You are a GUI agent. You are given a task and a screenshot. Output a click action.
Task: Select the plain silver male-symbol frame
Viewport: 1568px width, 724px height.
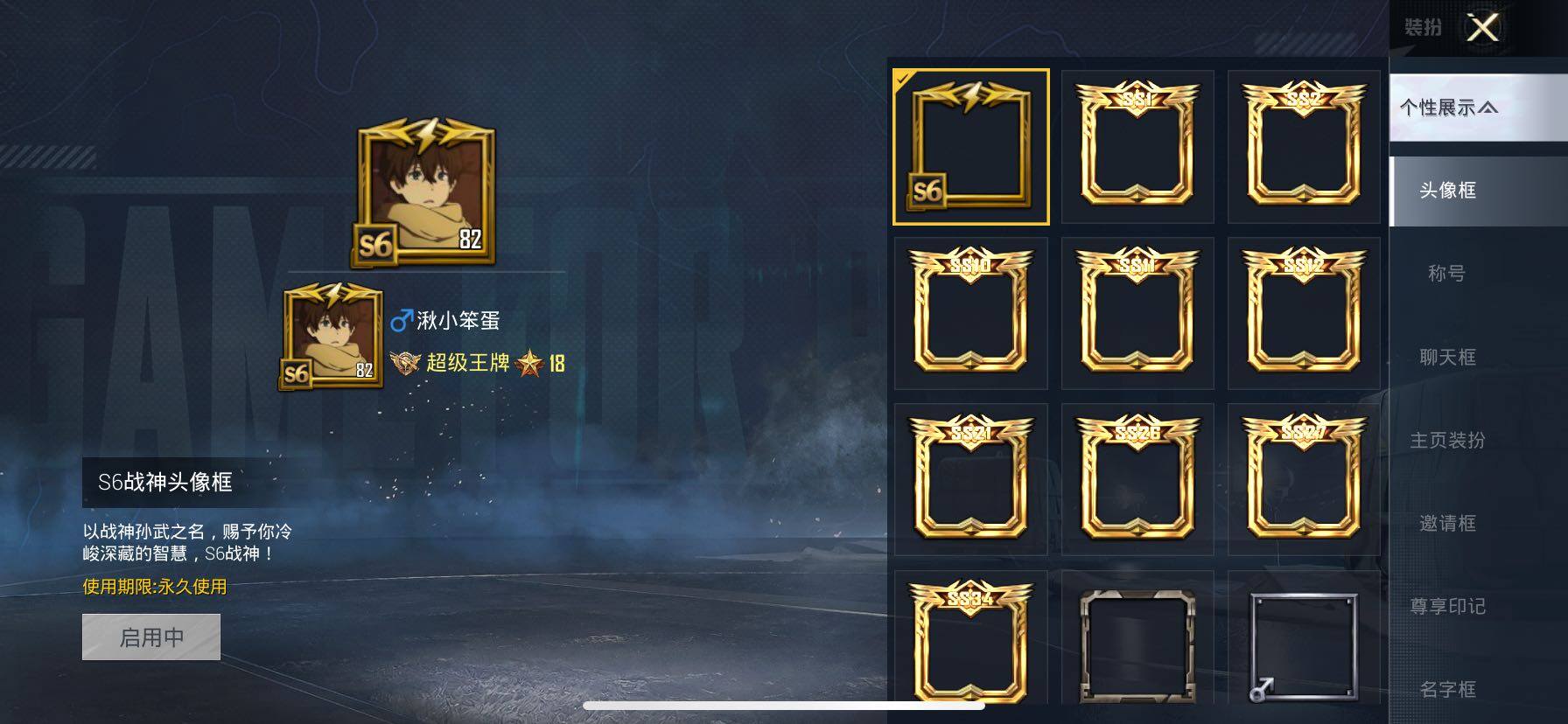tap(1304, 638)
